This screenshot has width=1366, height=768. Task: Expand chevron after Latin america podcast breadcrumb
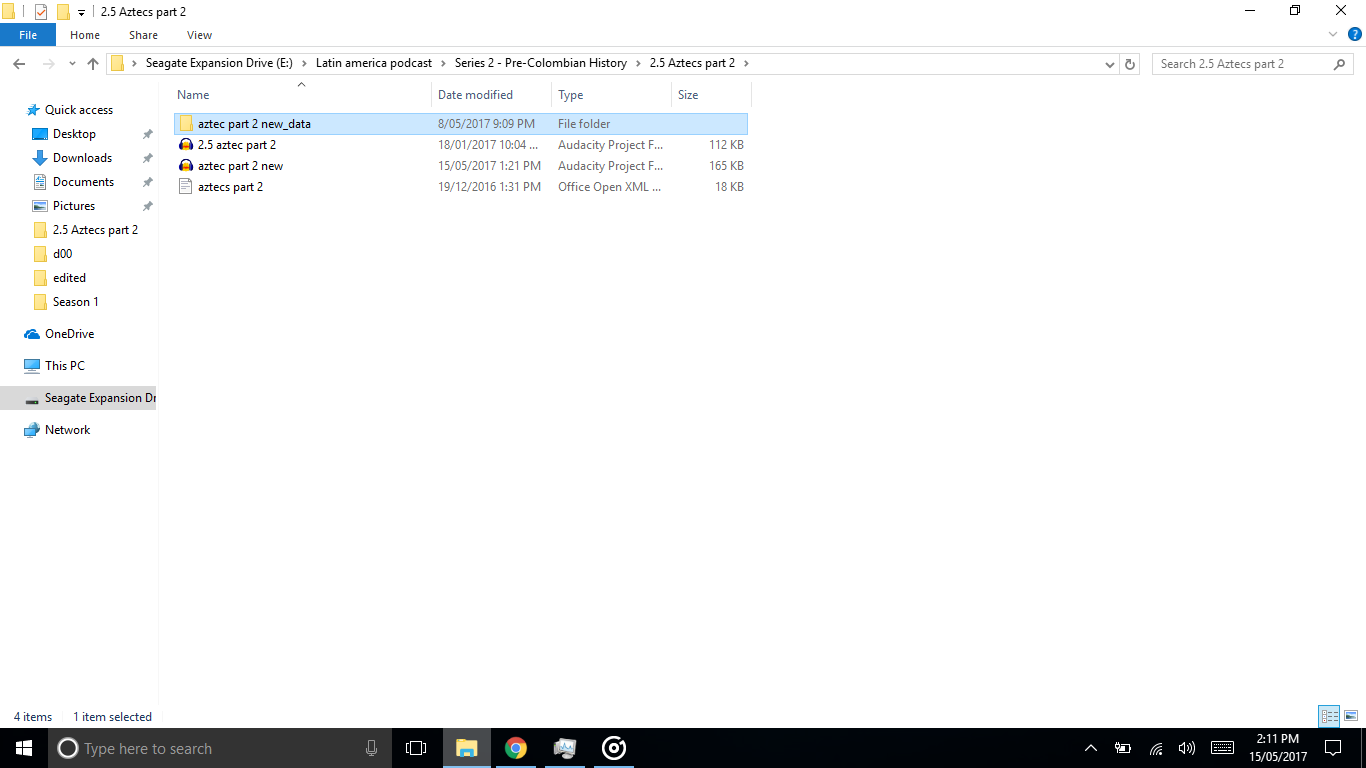443,63
